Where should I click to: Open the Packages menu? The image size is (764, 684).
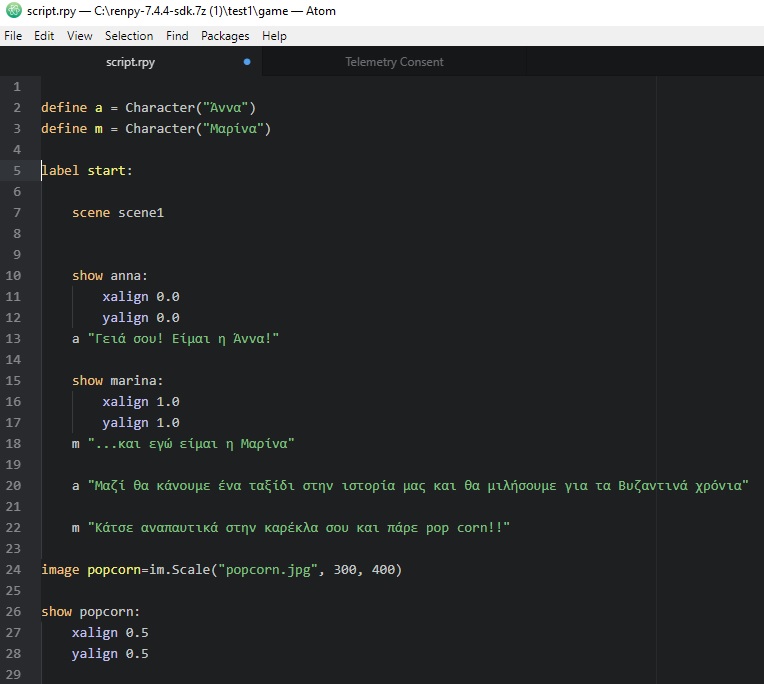pos(225,36)
